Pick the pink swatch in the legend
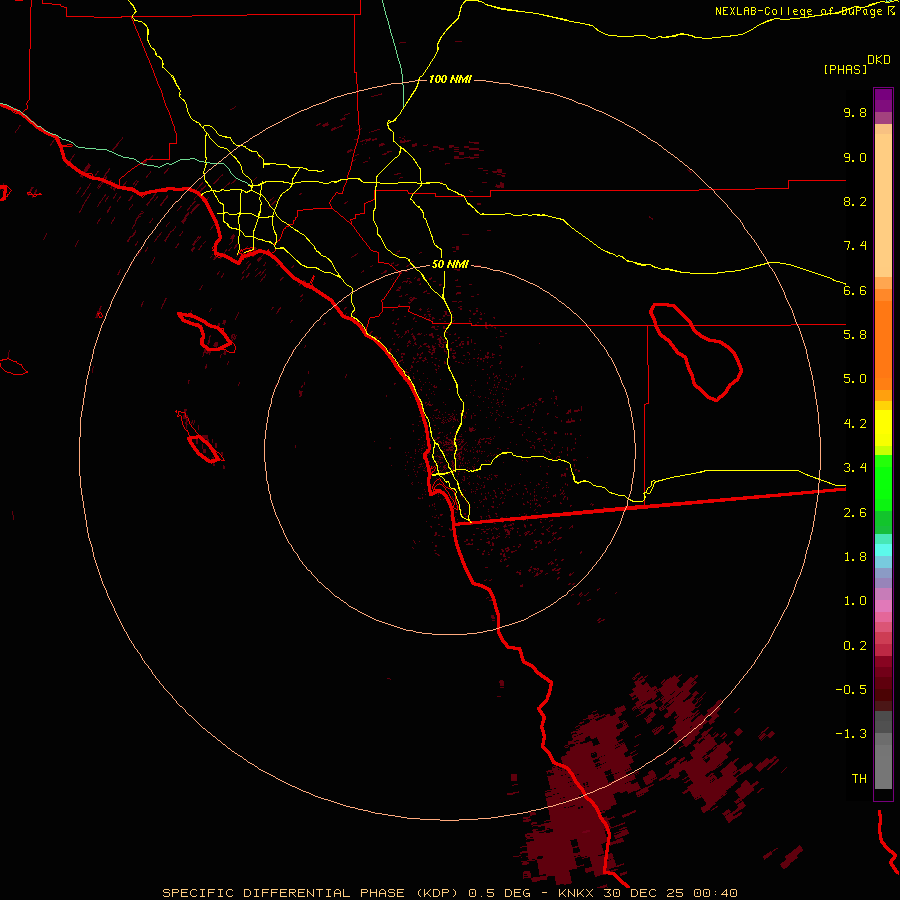This screenshot has width=900, height=900. pyautogui.click(x=883, y=606)
